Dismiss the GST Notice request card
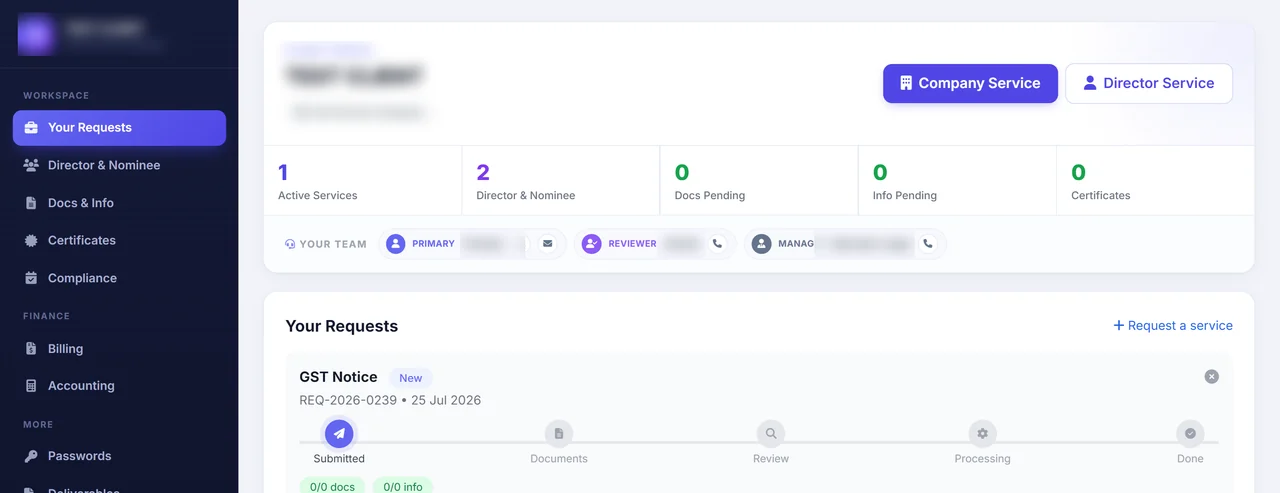Image resolution: width=1280 pixels, height=493 pixels. tap(1212, 377)
